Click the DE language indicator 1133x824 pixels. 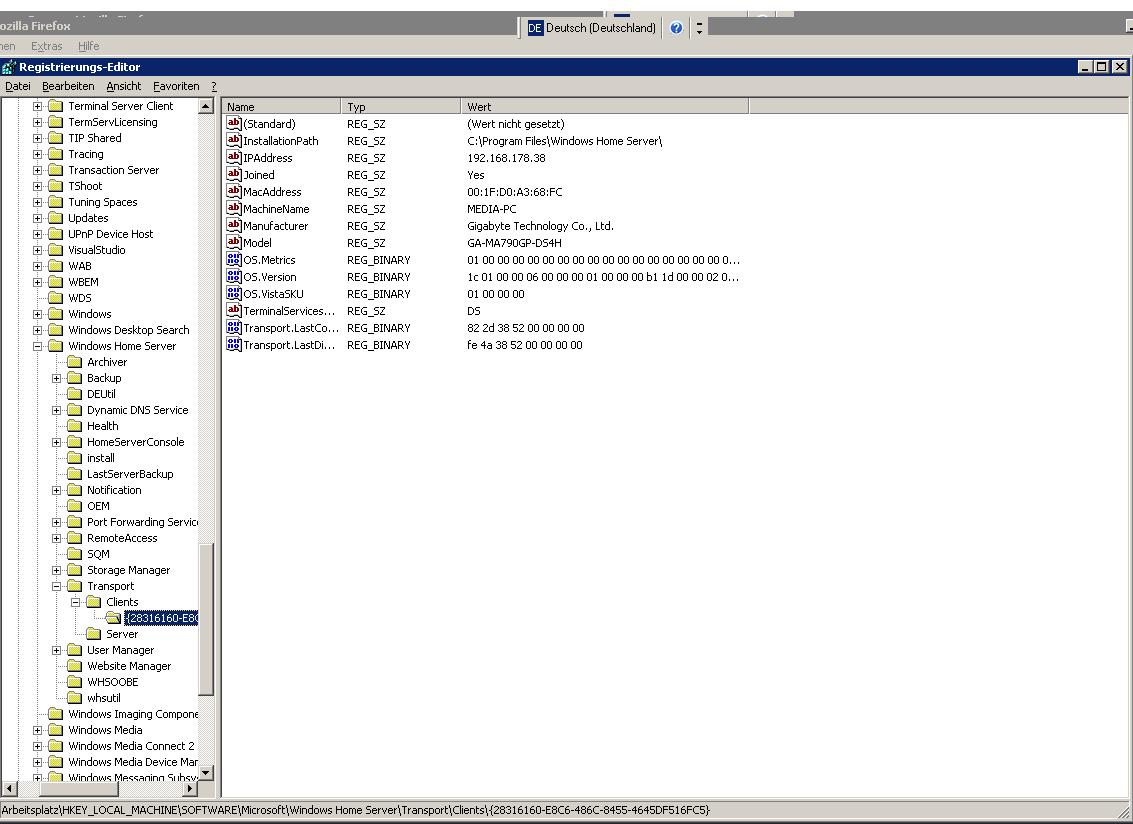tap(535, 28)
